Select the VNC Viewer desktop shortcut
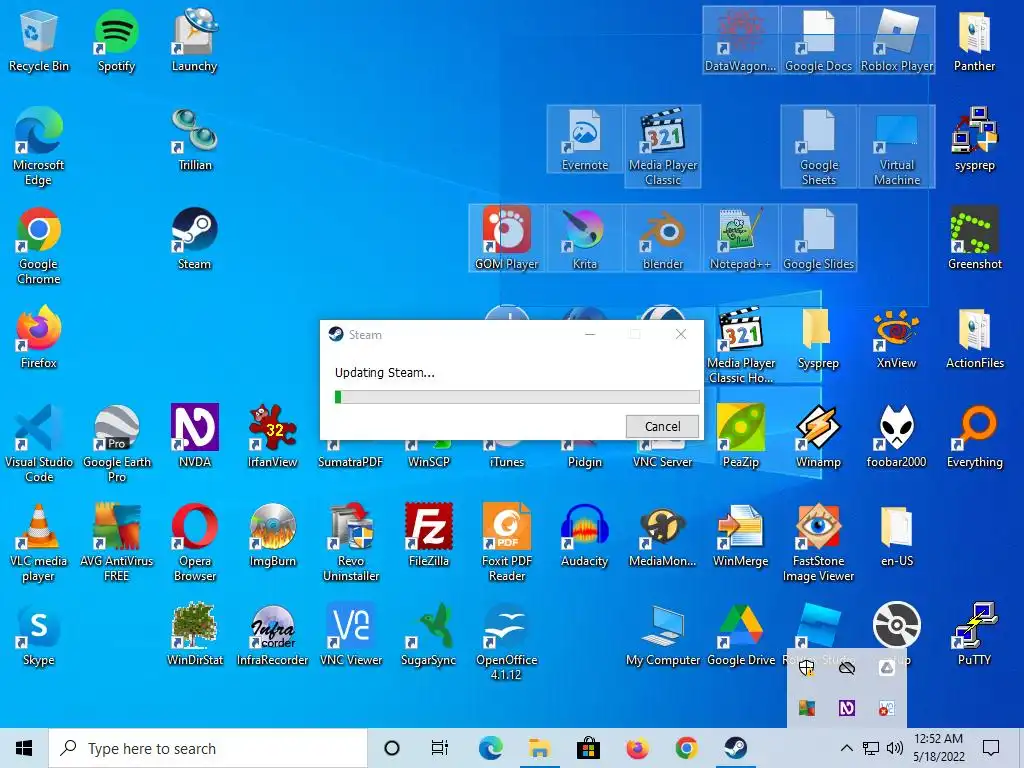This screenshot has height=768, width=1024. 351,635
